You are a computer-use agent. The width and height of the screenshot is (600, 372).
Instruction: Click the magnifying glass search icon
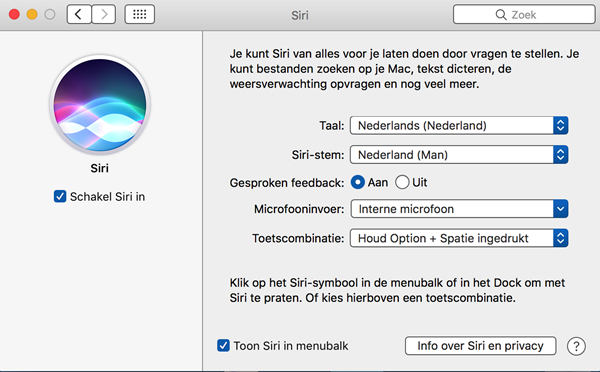501,15
